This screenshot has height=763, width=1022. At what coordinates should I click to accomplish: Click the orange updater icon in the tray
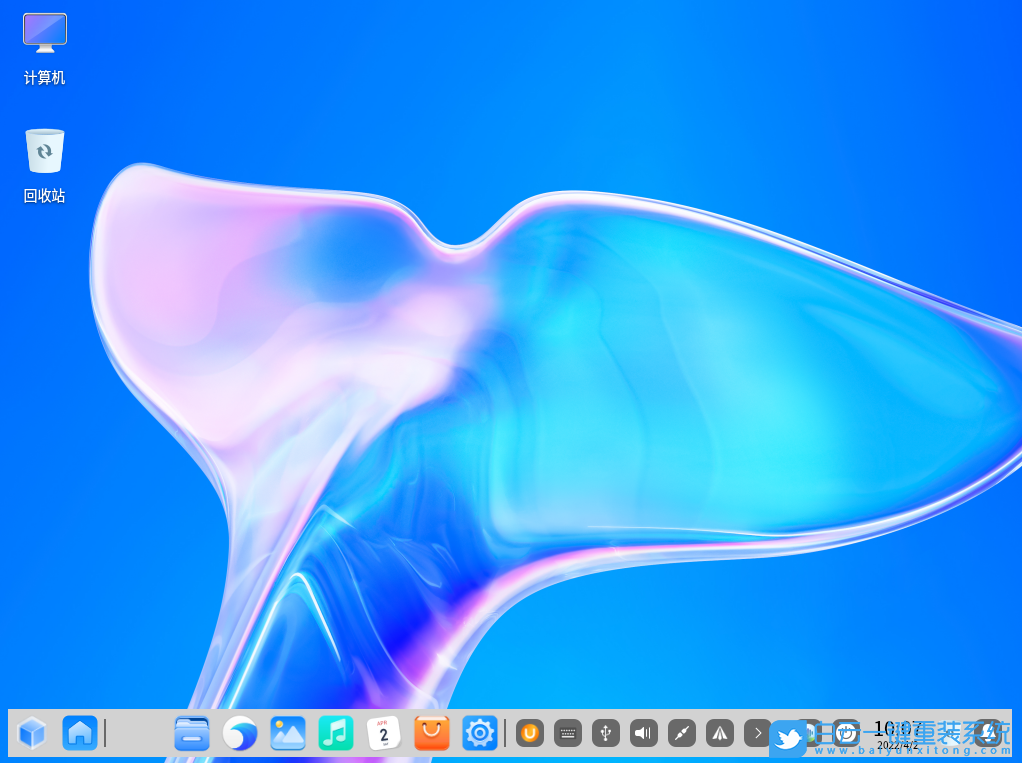529,733
